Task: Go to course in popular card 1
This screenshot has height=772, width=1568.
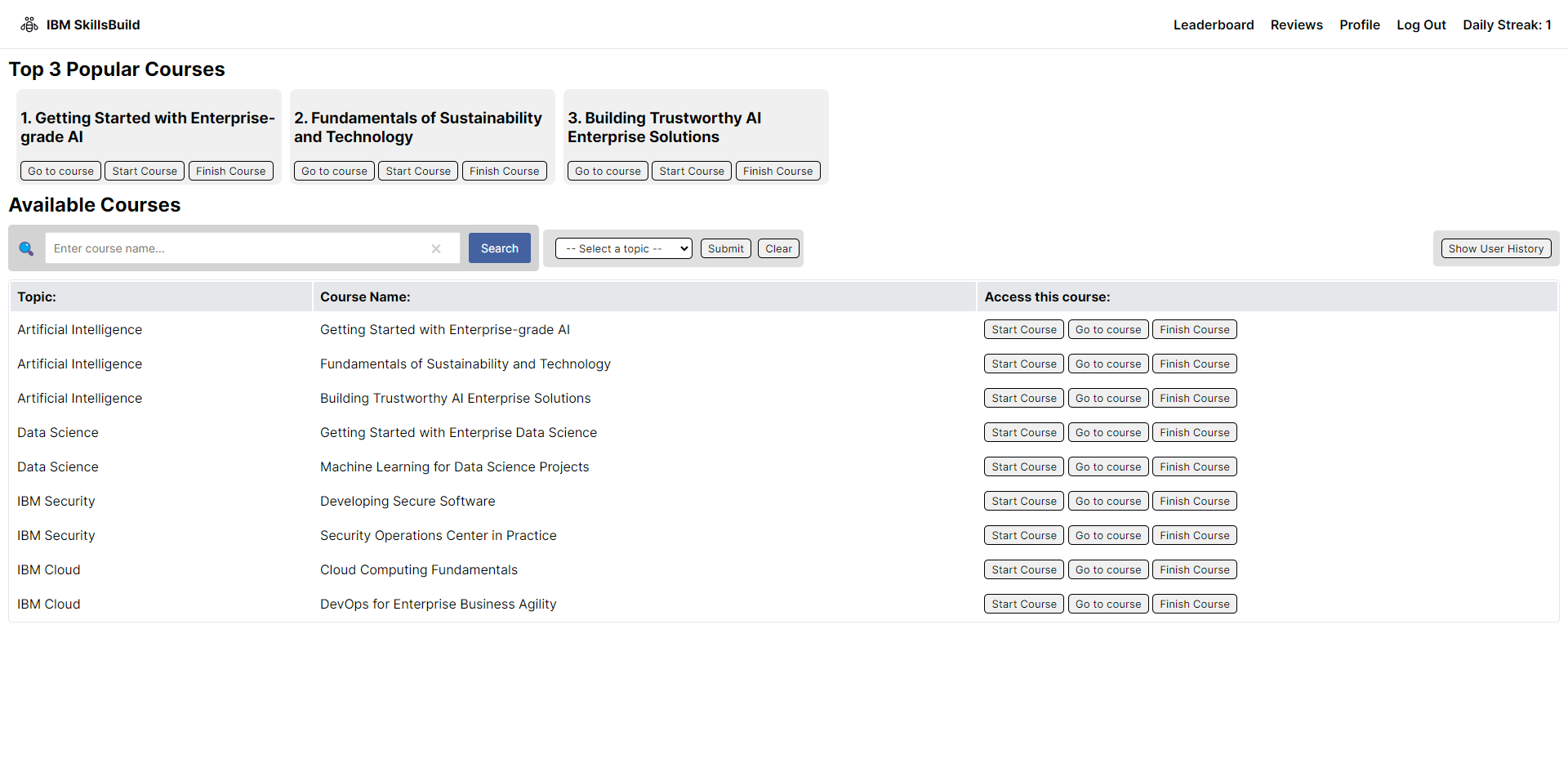Action: 60,171
